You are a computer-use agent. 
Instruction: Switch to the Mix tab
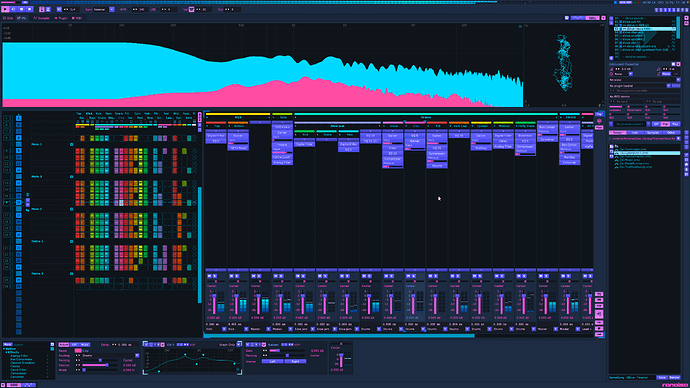22,18
